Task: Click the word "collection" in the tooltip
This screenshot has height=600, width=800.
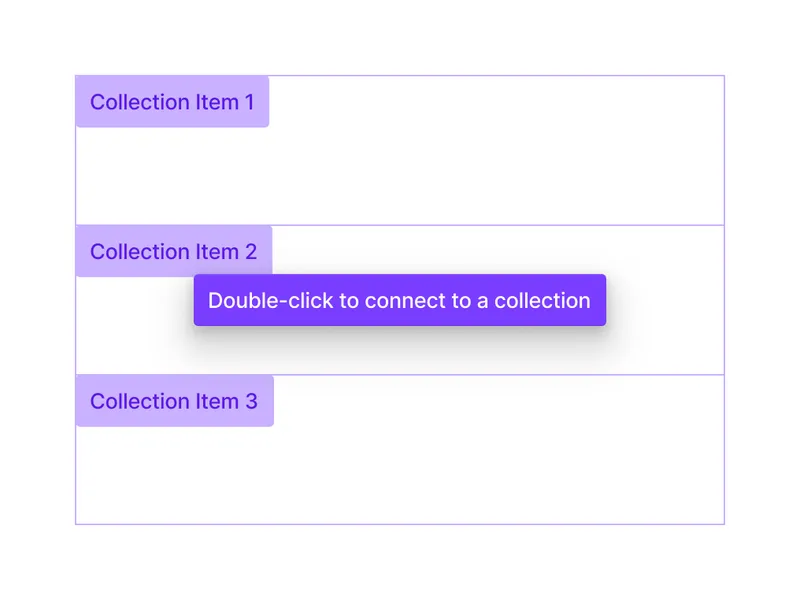Action: tap(542, 300)
